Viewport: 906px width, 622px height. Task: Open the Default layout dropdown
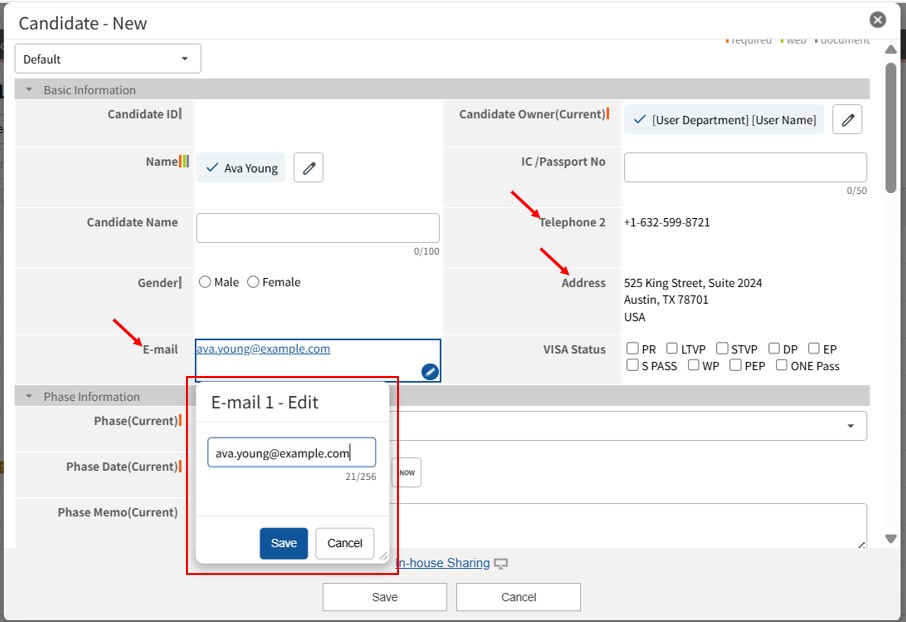point(108,59)
